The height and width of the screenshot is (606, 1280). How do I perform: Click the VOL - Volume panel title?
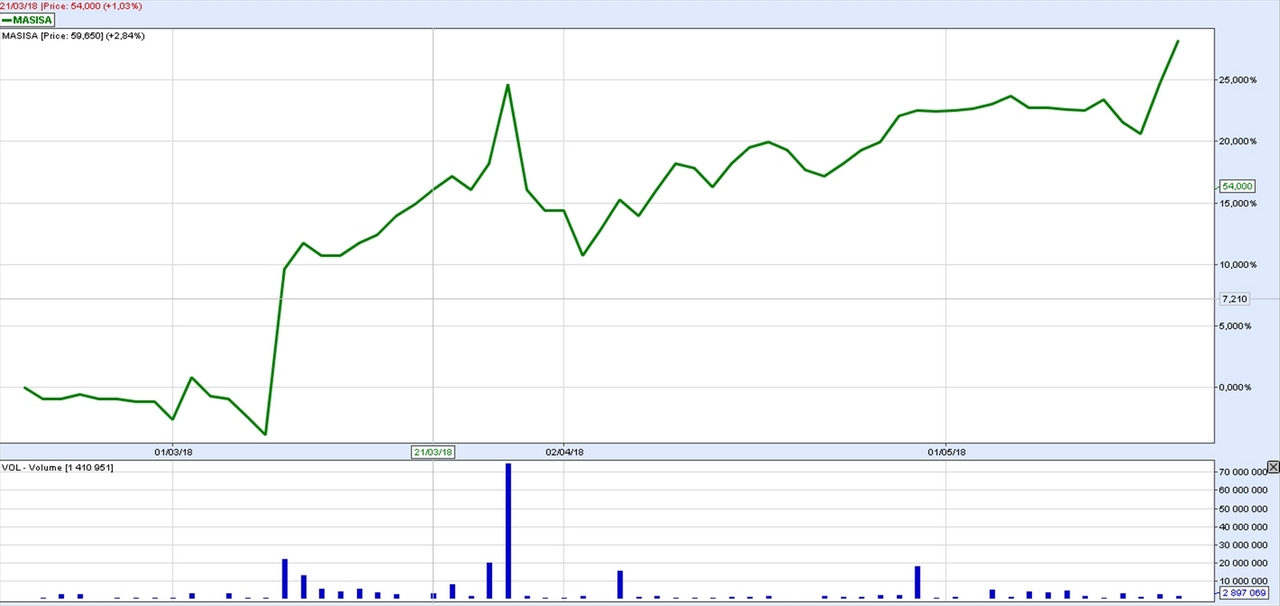(57, 467)
